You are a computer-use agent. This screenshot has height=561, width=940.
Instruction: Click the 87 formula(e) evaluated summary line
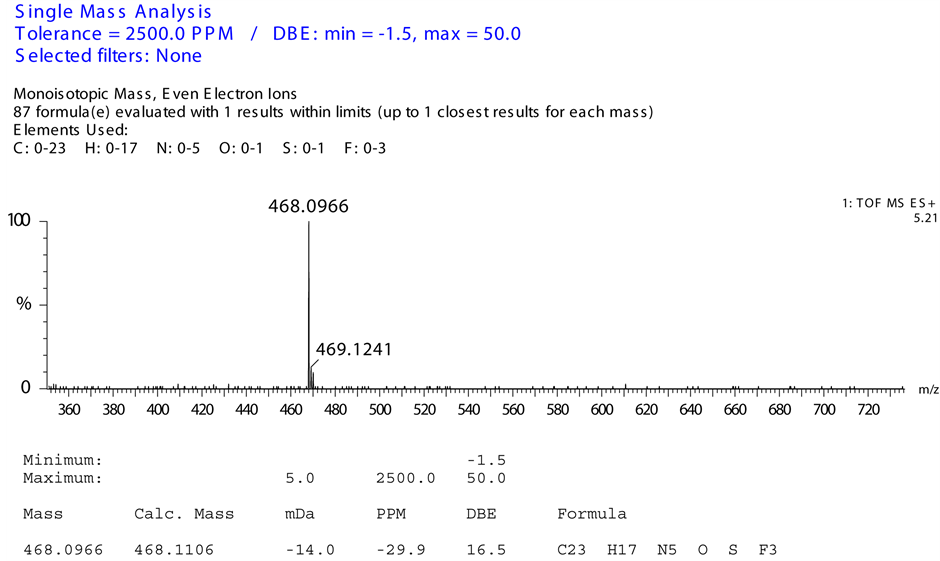pyautogui.click(x=333, y=111)
